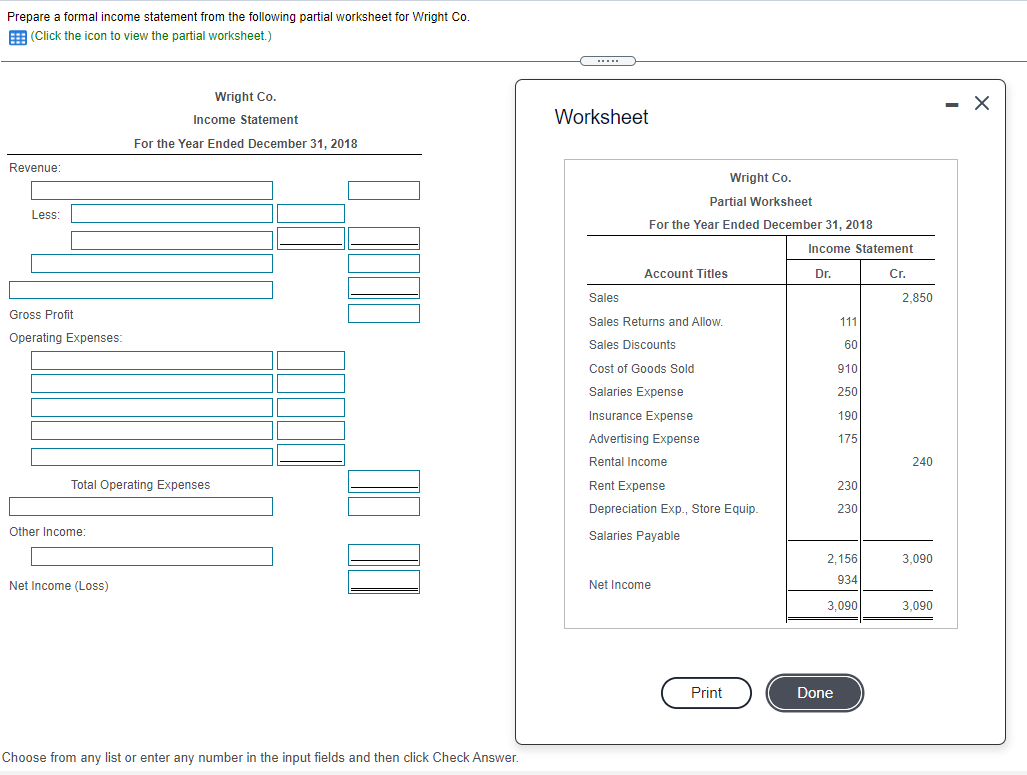
Task: Select first revenue account name field
Action: (x=152, y=191)
